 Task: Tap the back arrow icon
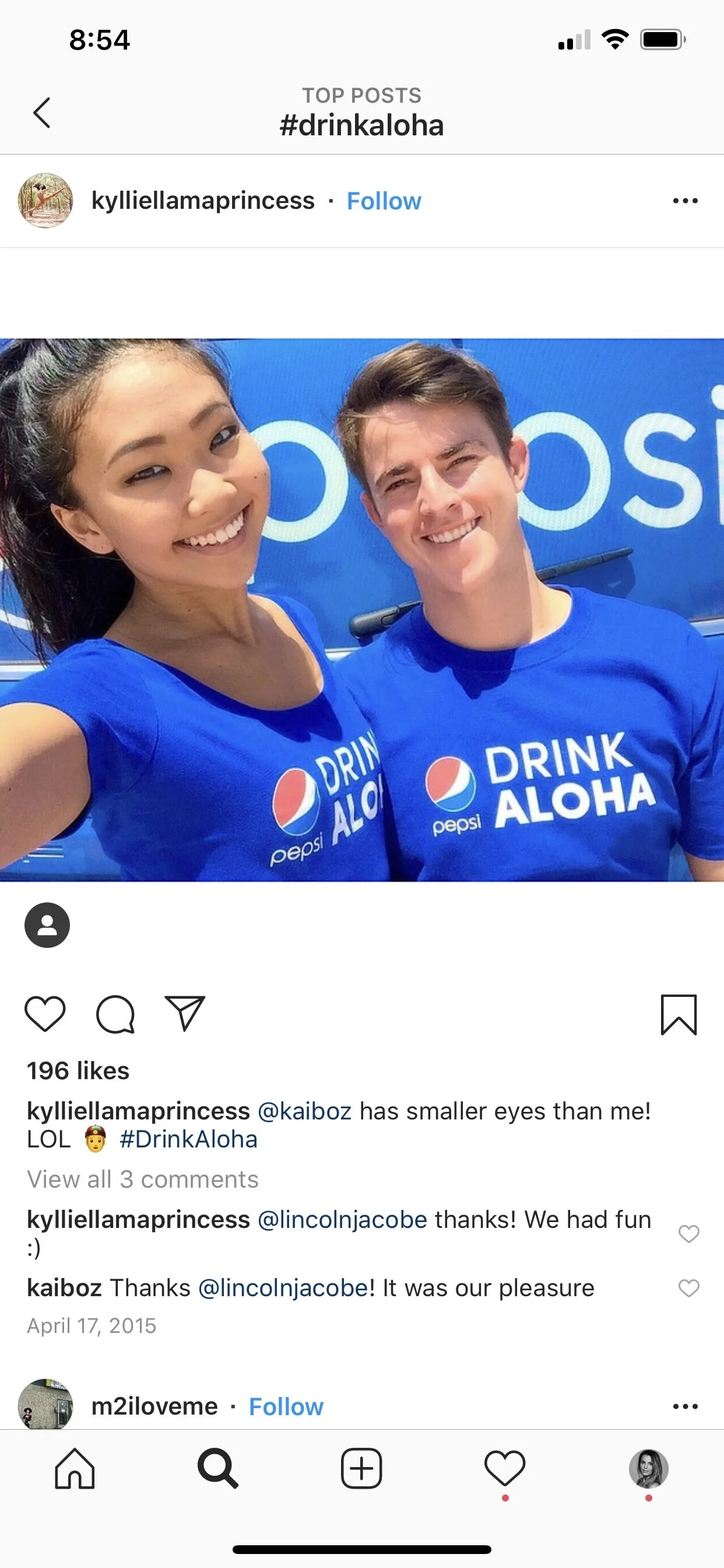click(41, 113)
